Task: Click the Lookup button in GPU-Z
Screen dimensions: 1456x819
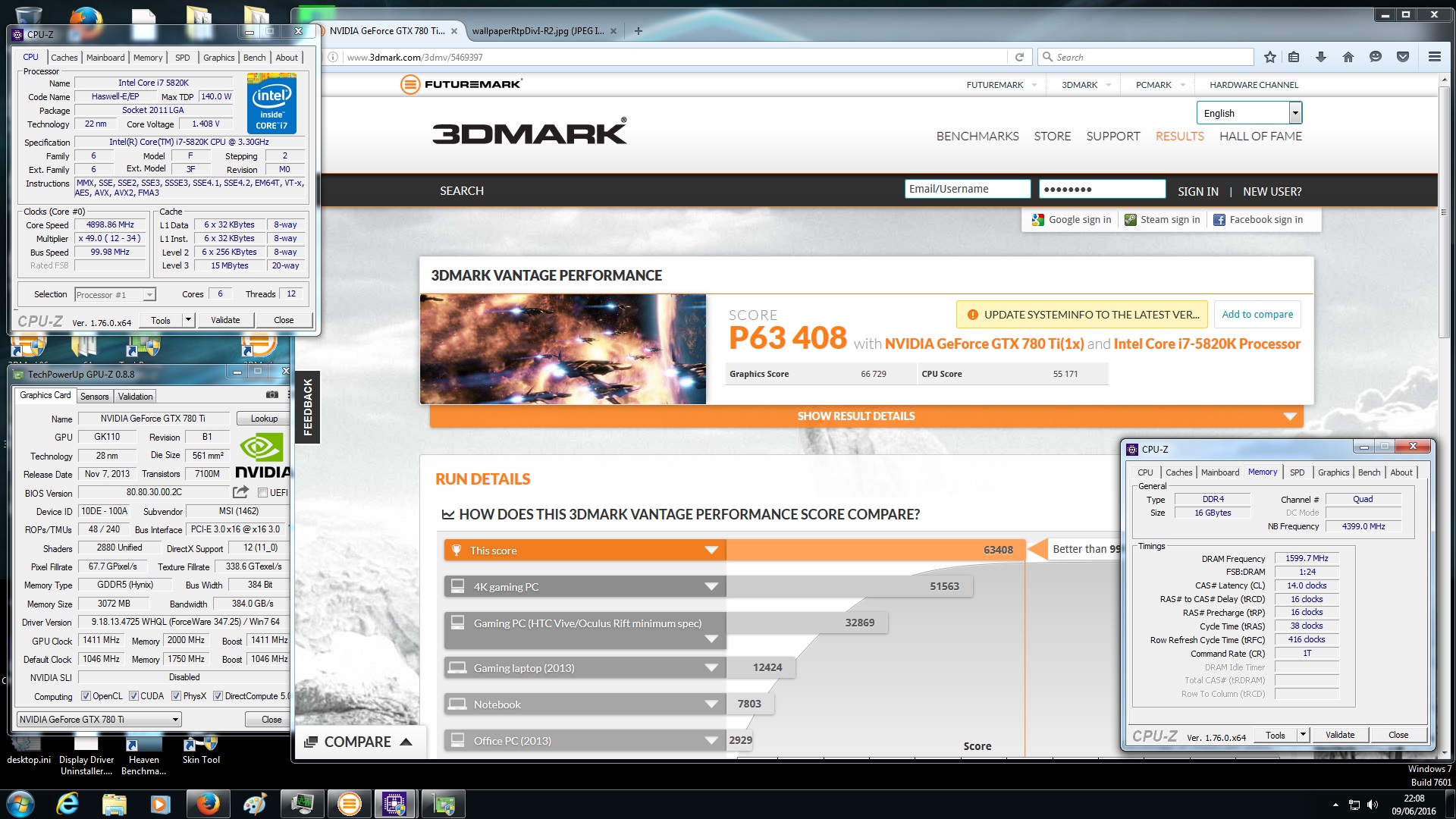Action: pos(264,419)
